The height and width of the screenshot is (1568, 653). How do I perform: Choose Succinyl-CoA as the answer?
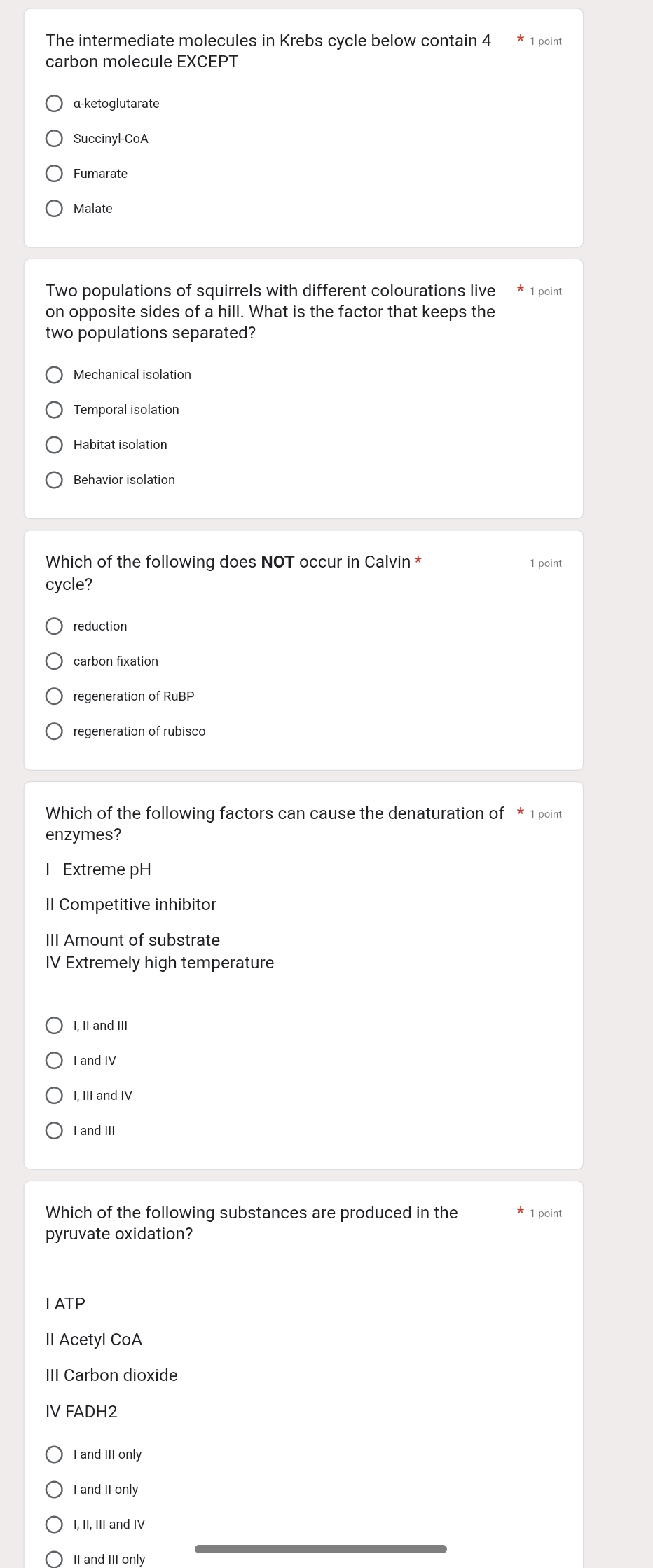click(x=54, y=139)
